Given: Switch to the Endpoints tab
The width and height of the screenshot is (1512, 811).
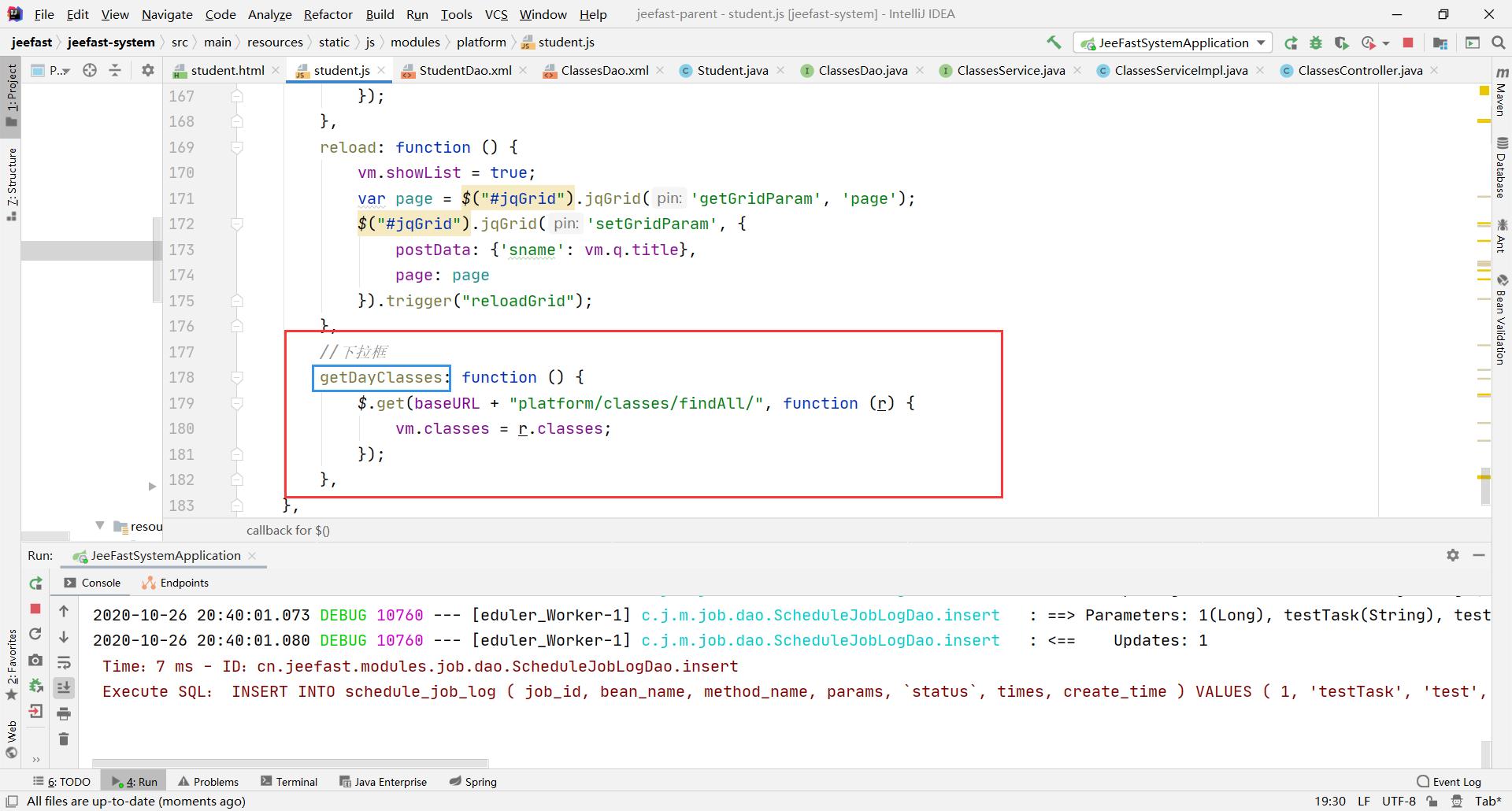Looking at the screenshot, I should [x=176, y=583].
